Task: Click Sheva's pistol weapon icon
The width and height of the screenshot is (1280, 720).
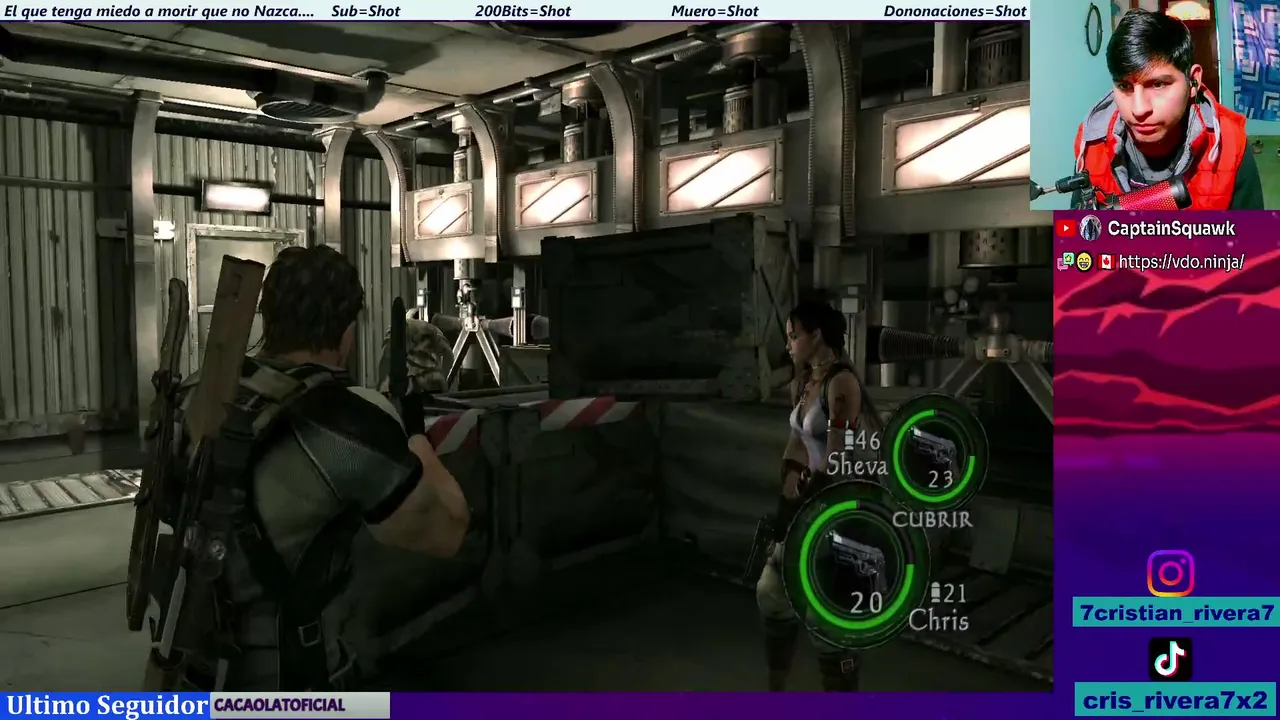Action: [933, 447]
